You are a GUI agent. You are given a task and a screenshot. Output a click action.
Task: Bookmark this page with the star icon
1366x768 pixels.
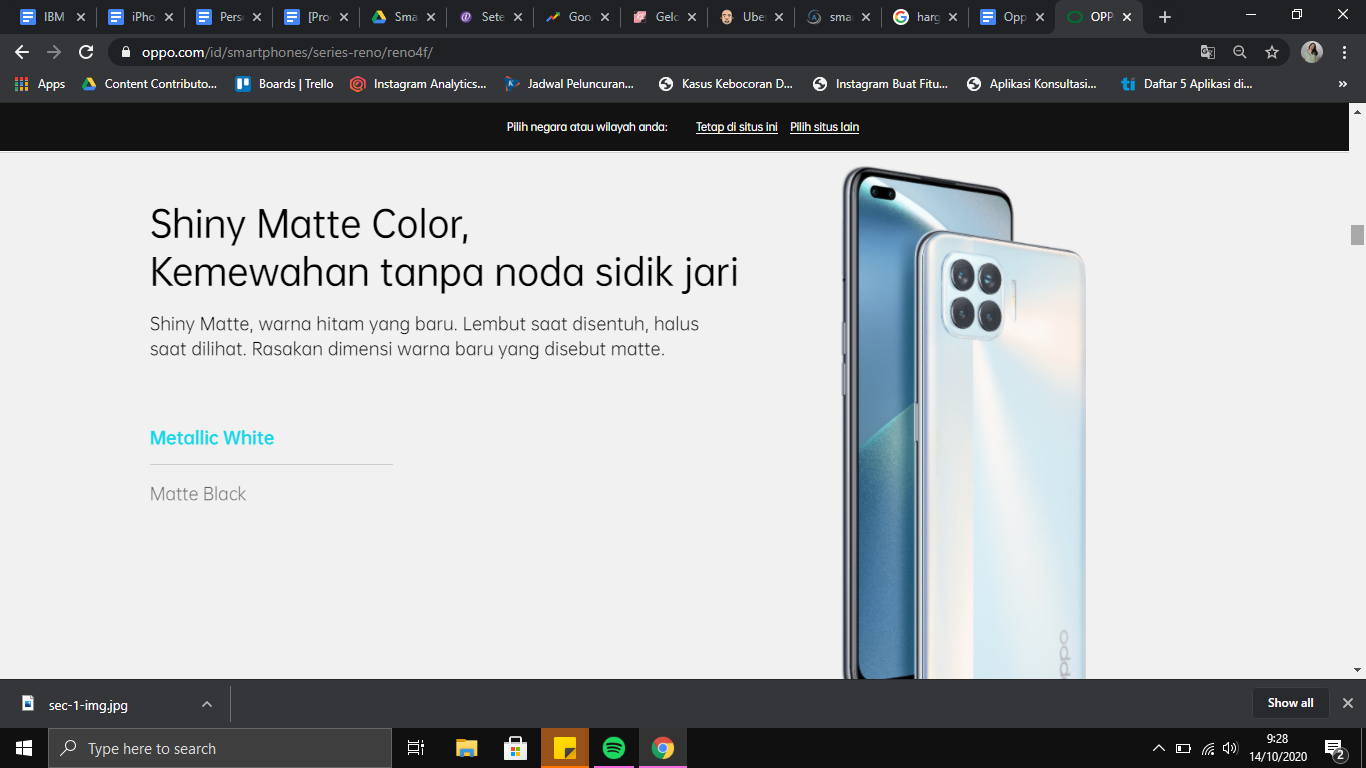click(x=1272, y=52)
